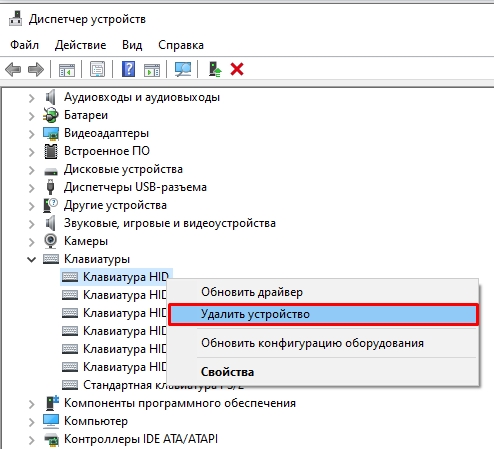This screenshot has width=494, height=449.
Task: Expand the Контроллеры IDE ATA/ATAPI node
Action: tap(32, 440)
